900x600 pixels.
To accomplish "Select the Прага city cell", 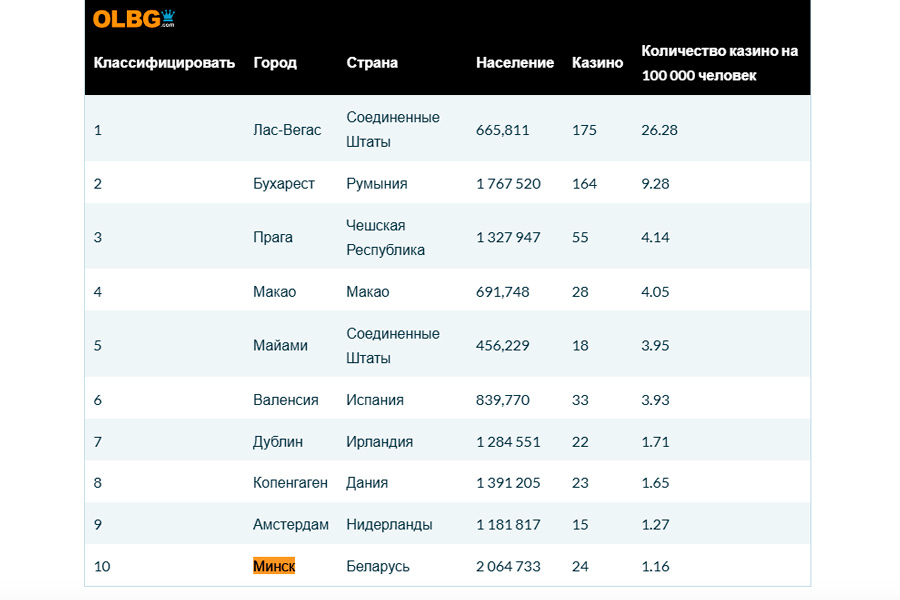I will click(273, 238).
